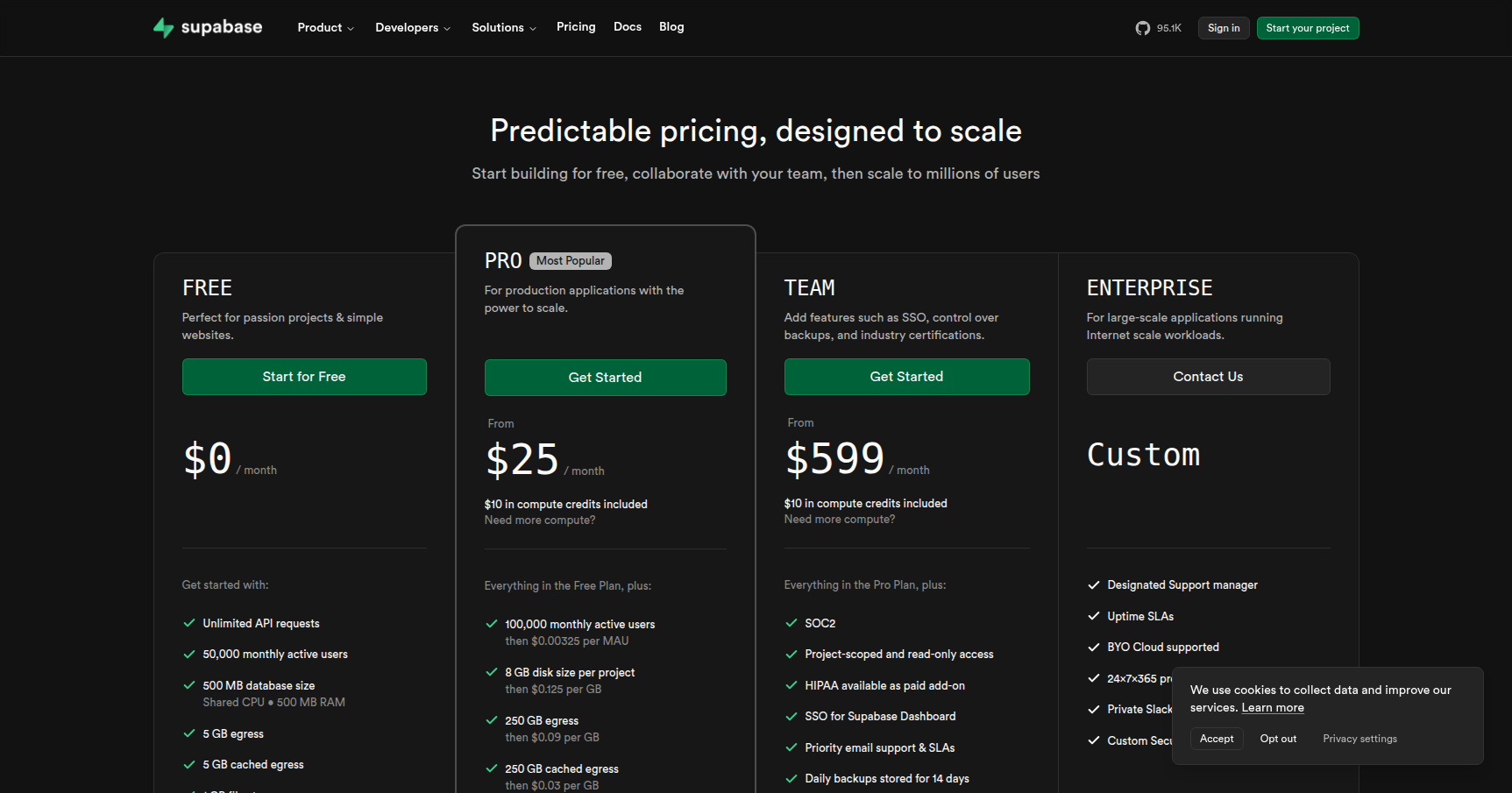The width and height of the screenshot is (1512, 793).
Task: Click checkmark next to 100,000 monthly active users
Action: (x=492, y=624)
